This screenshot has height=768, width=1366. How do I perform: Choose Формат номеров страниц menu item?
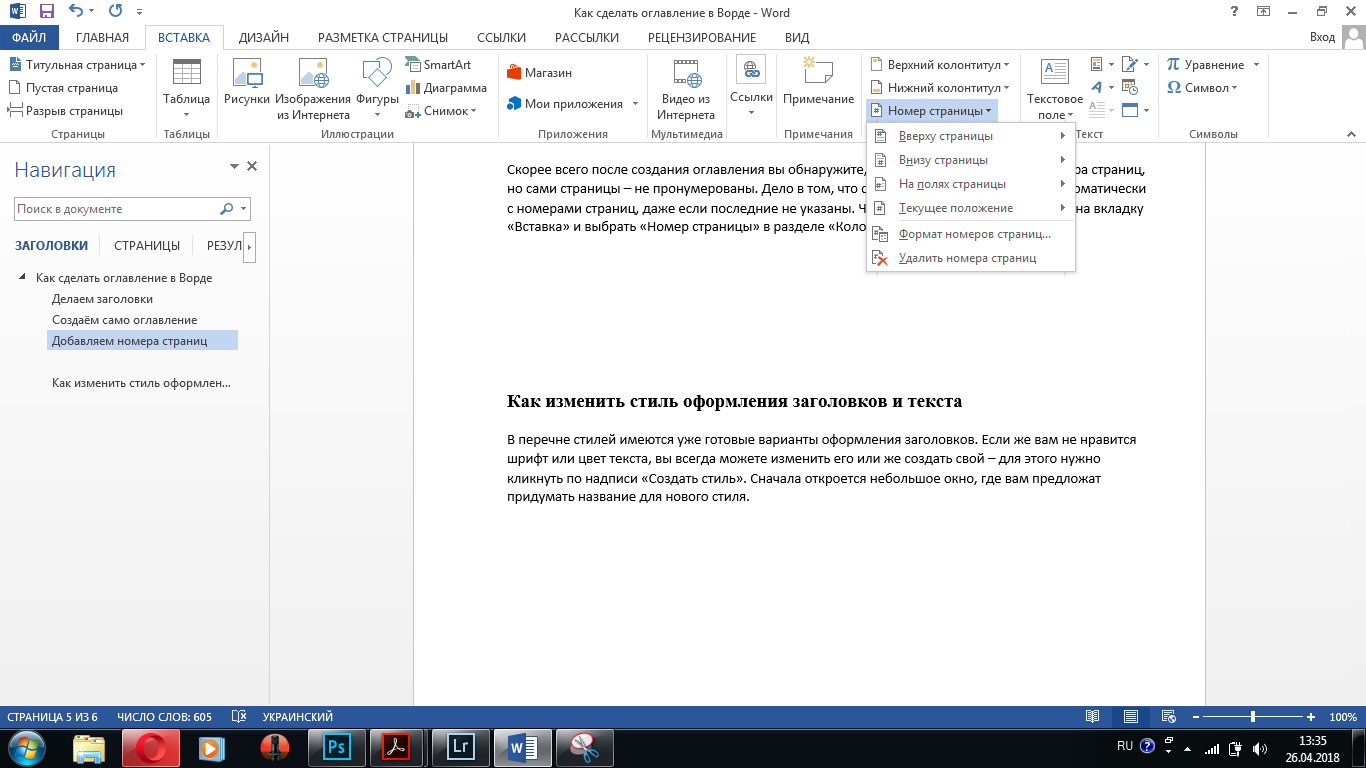click(974, 234)
